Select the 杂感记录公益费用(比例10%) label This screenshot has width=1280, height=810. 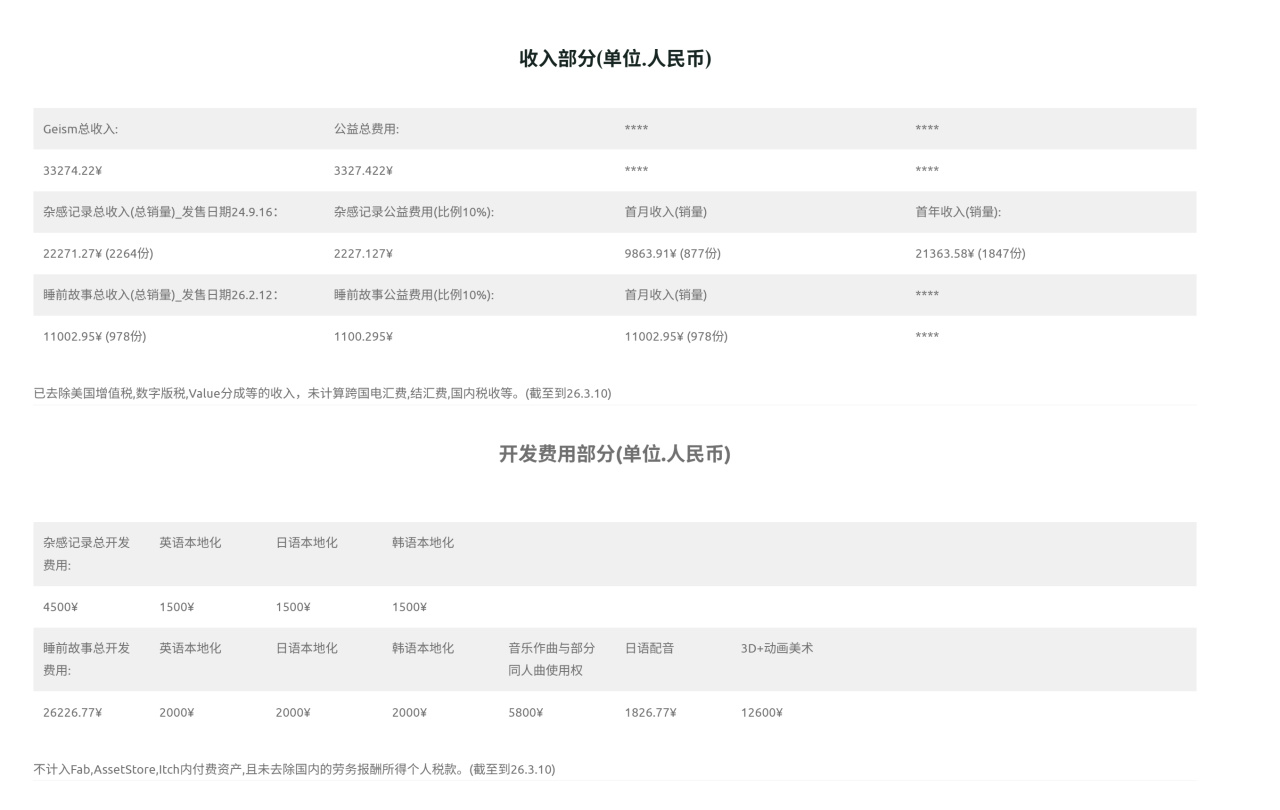[x=414, y=212]
